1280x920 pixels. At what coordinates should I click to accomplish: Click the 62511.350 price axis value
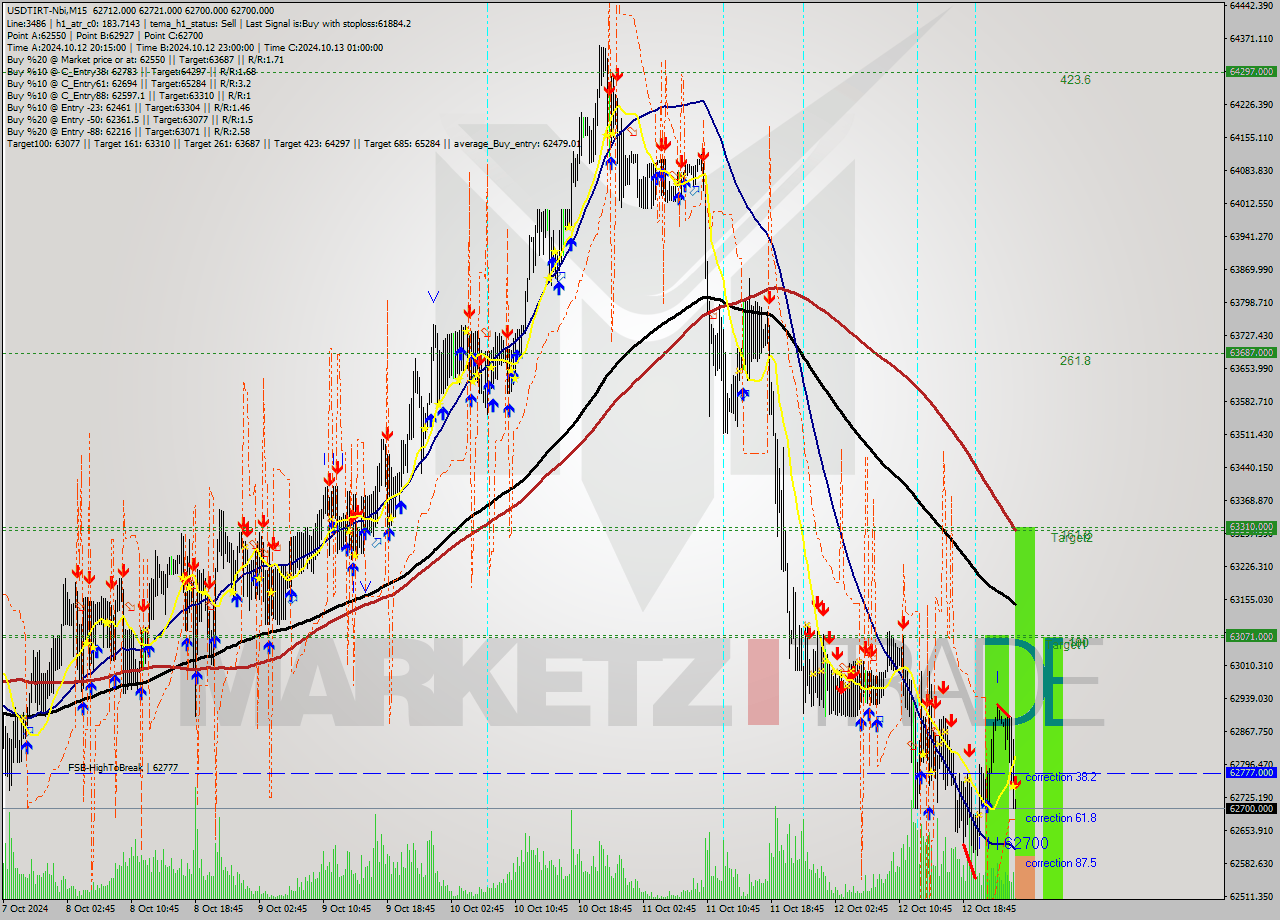pyautogui.click(x=1250, y=896)
